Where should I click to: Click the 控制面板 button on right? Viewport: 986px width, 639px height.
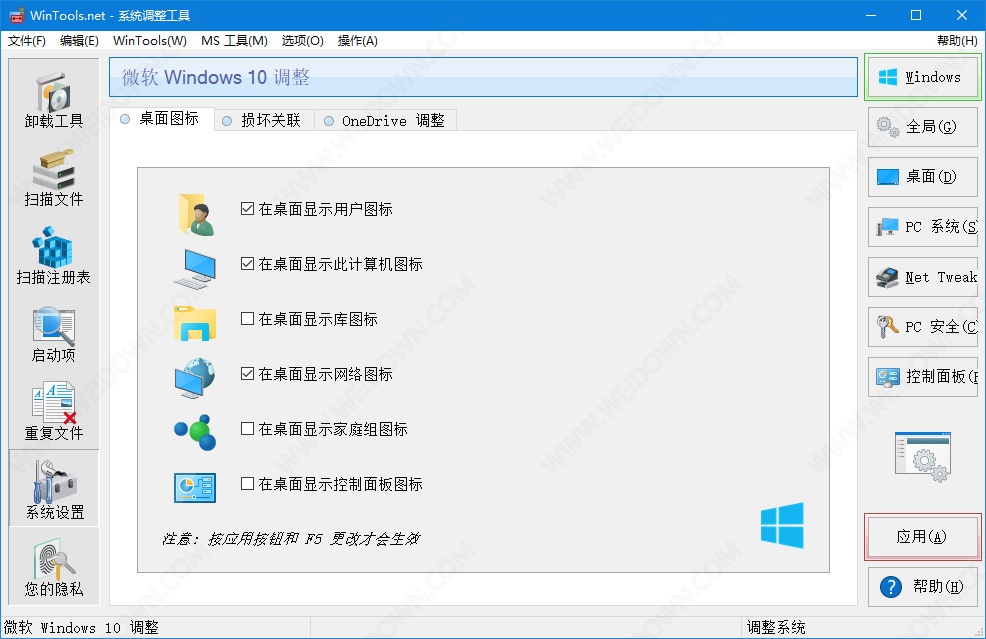[x=922, y=377]
